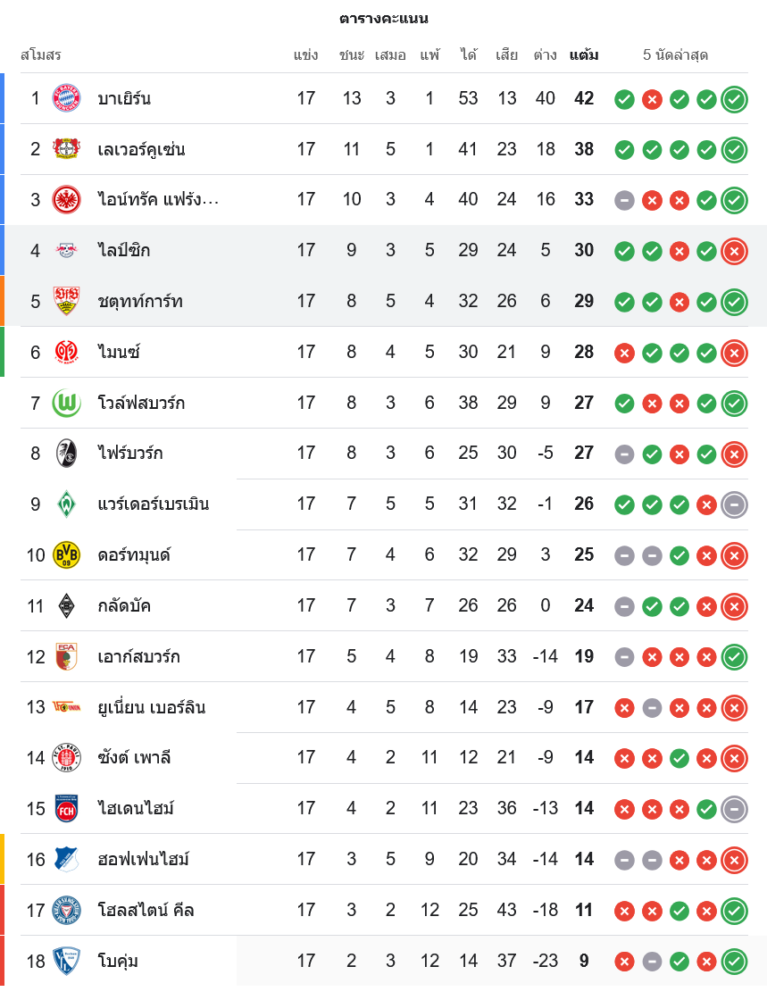Screen dimensions: 767x1000
Task: Click Holstein Kiel's latest win indicator
Action: click(x=734, y=910)
